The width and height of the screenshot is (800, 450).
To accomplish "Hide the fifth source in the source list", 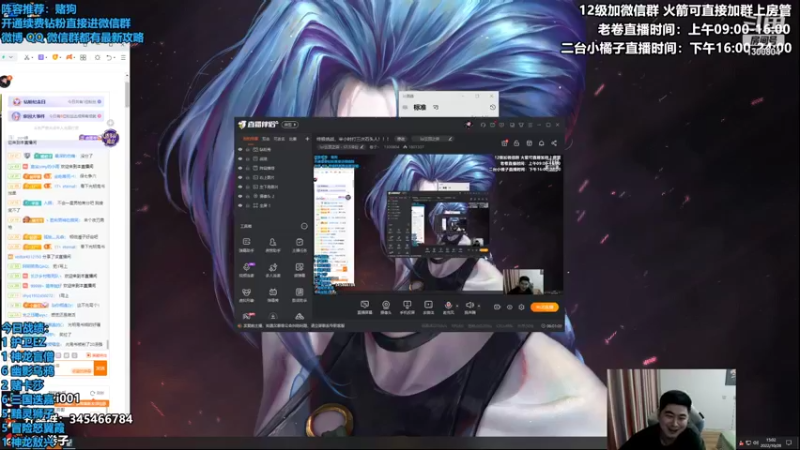I will (240, 187).
